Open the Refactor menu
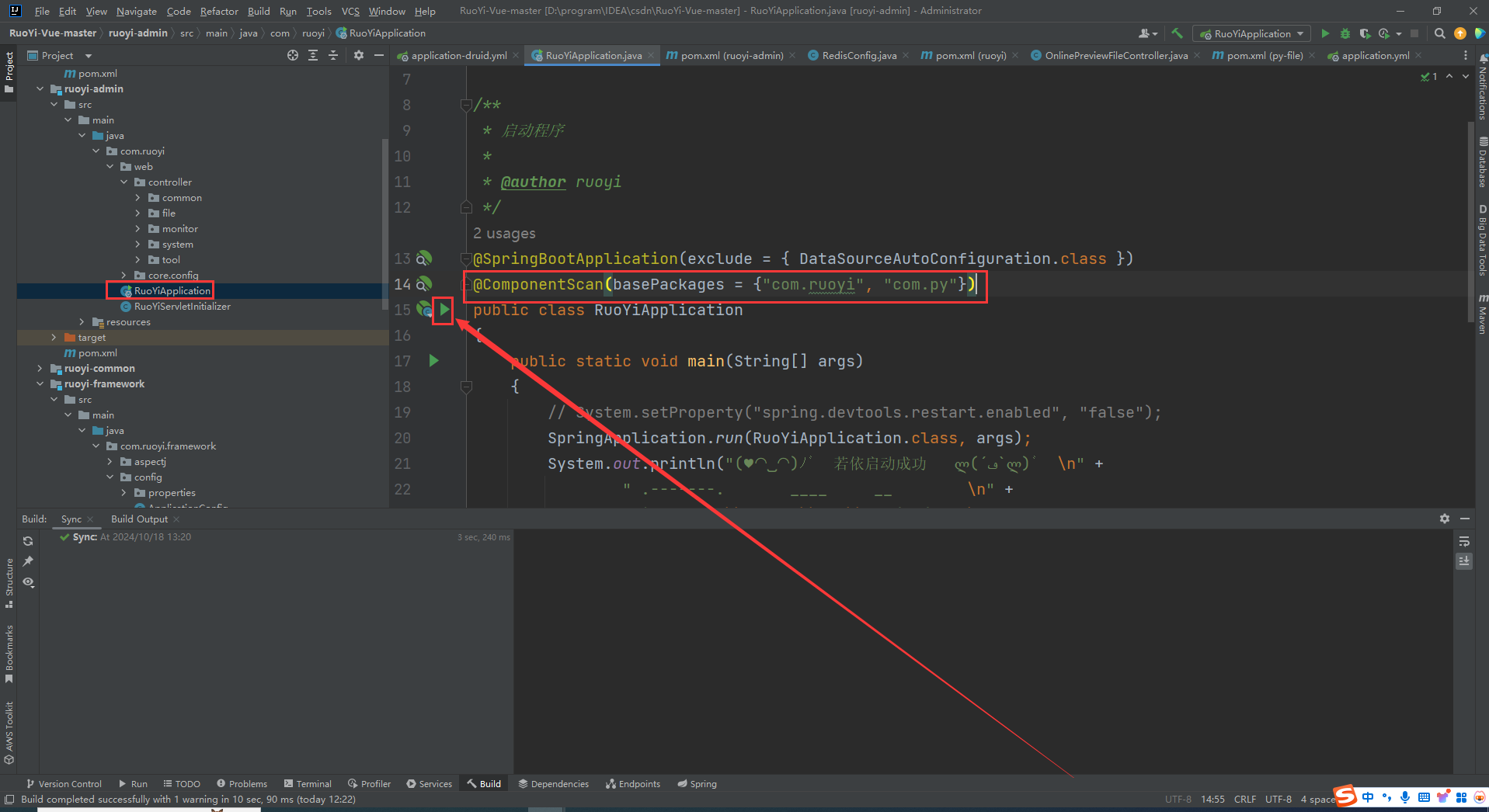The width and height of the screenshot is (1489, 812). 219,11
